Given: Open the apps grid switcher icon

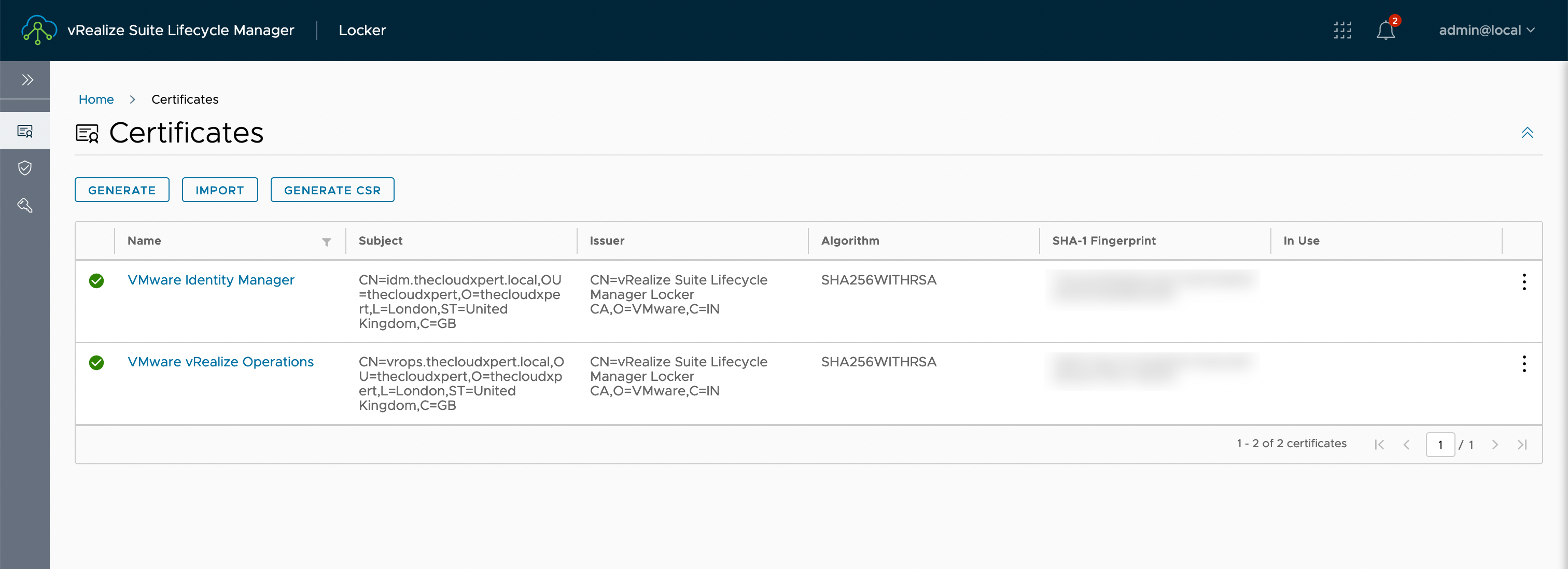Looking at the screenshot, I should click(1342, 30).
